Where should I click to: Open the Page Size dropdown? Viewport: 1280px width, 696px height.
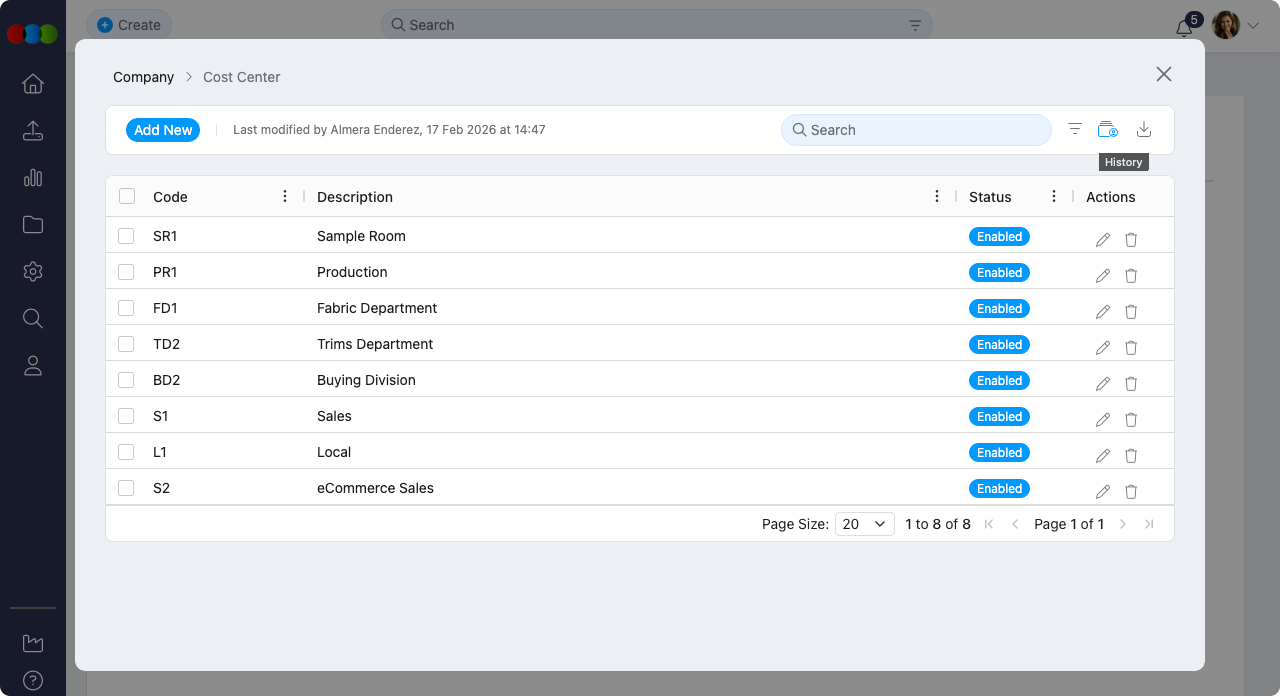pyautogui.click(x=865, y=524)
